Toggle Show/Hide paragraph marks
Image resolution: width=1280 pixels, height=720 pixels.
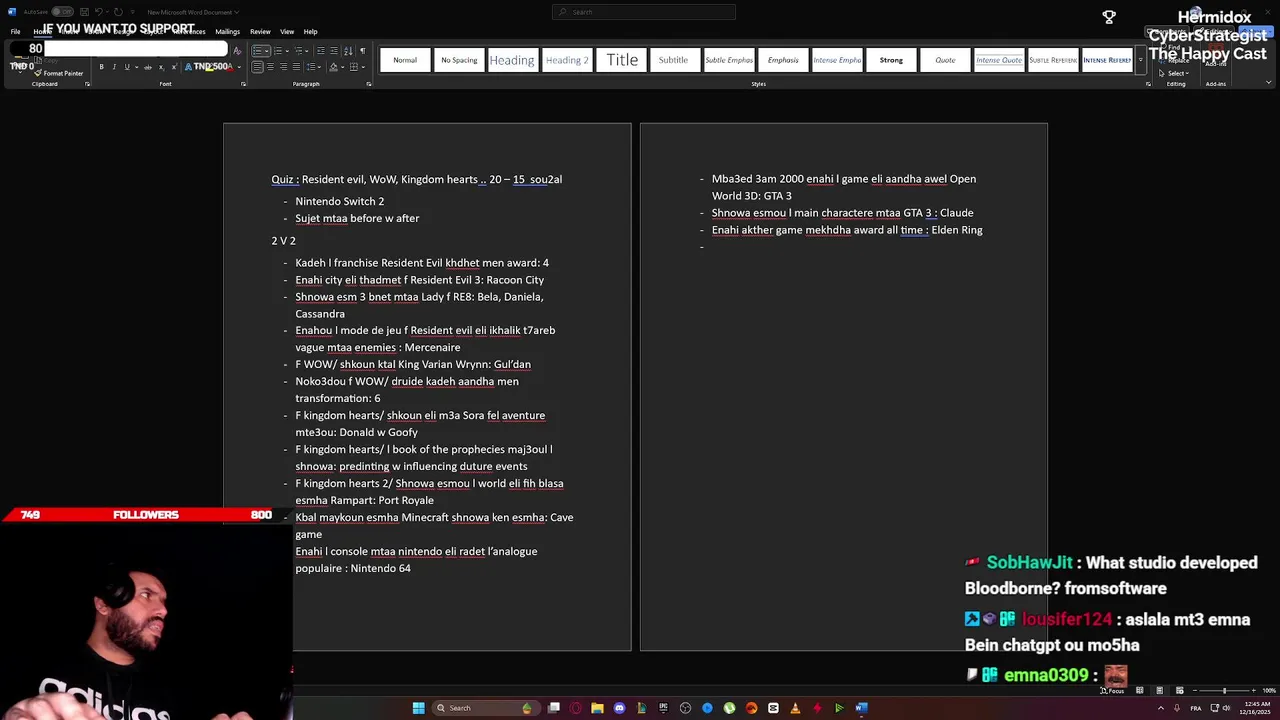coord(362,51)
